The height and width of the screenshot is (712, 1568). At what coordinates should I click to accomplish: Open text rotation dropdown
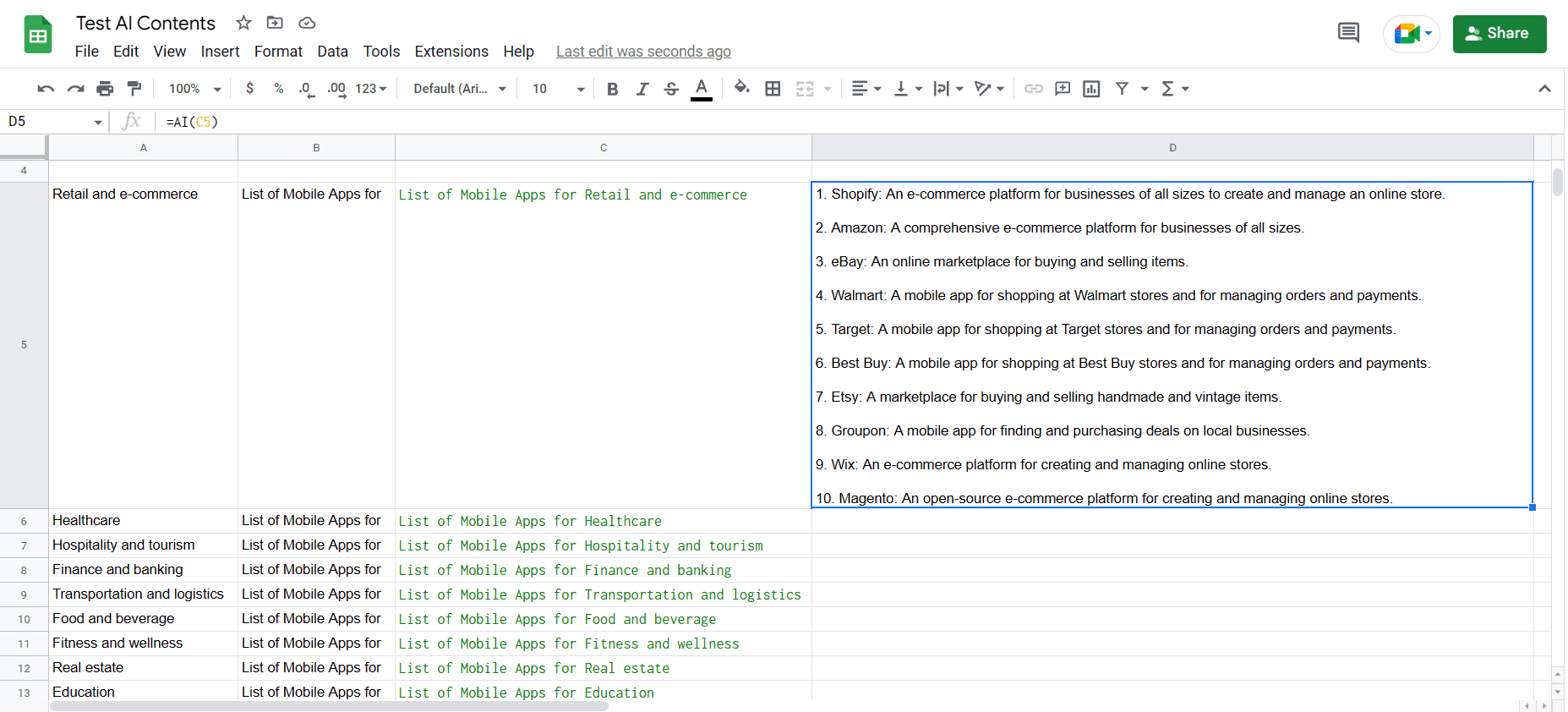tap(989, 89)
